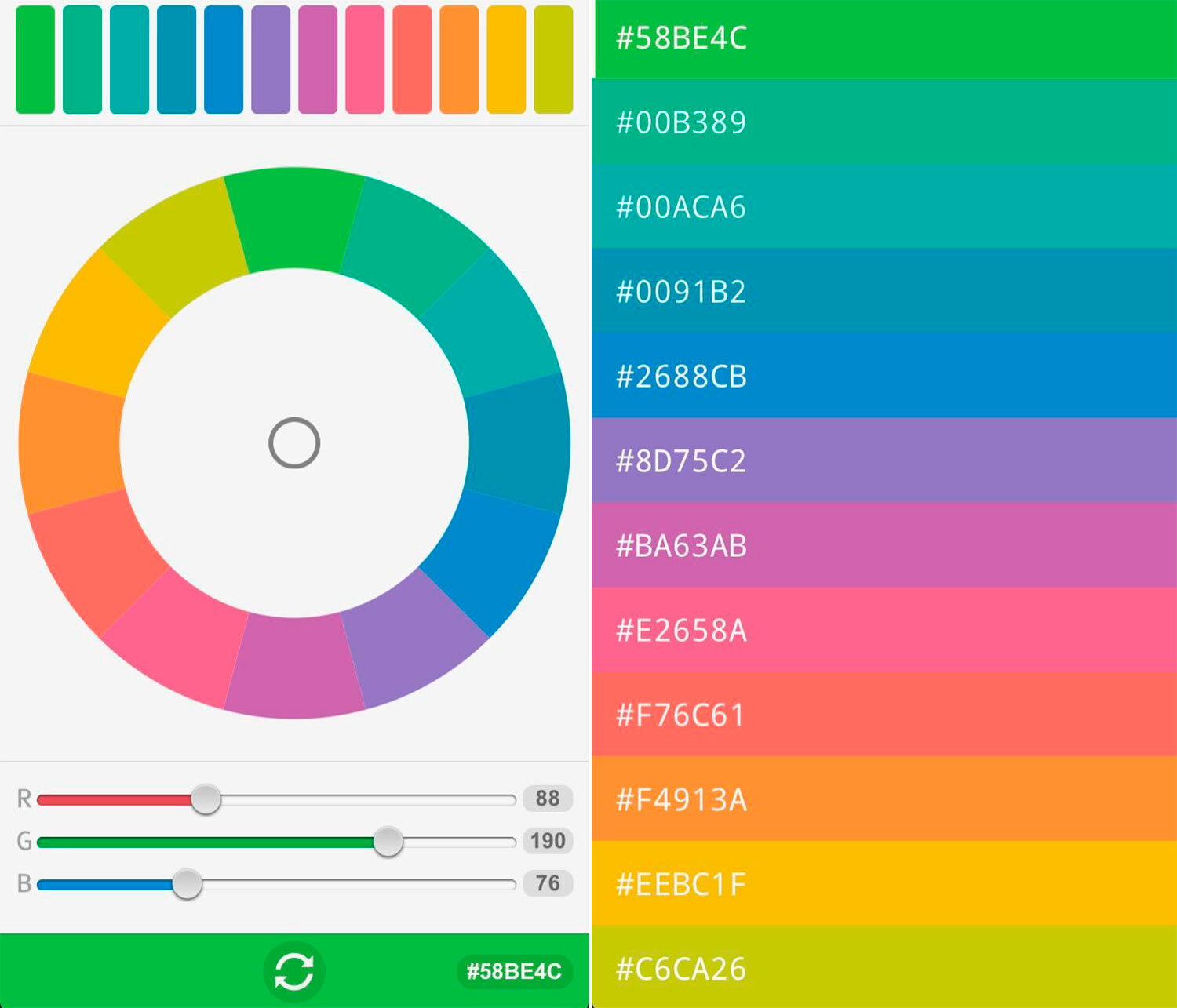This screenshot has width=1177, height=1008.
Task: Select the #0091B2 color row
Action: point(883,290)
